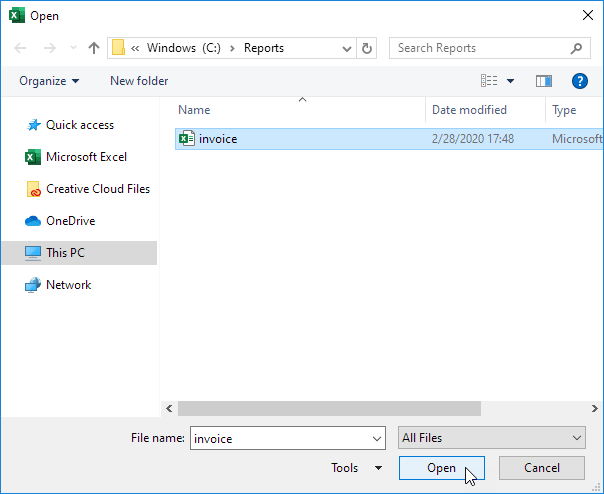The height and width of the screenshot is (494, 604).
Task: Click the Up to parent folder arrow
Action: click(94, 48)
